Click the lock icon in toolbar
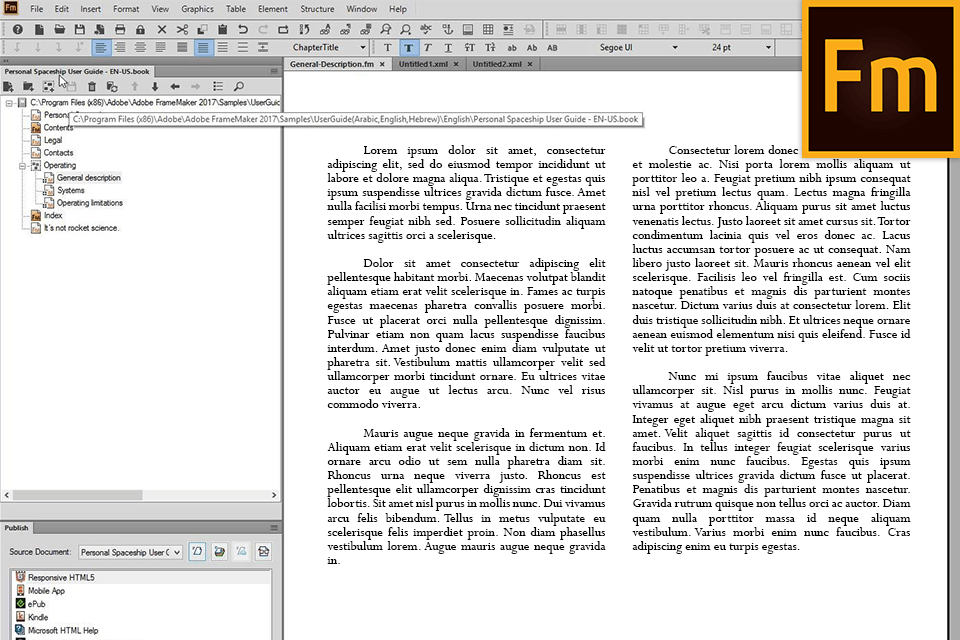This screenshot has height=640, width=960. click(140, 29)
